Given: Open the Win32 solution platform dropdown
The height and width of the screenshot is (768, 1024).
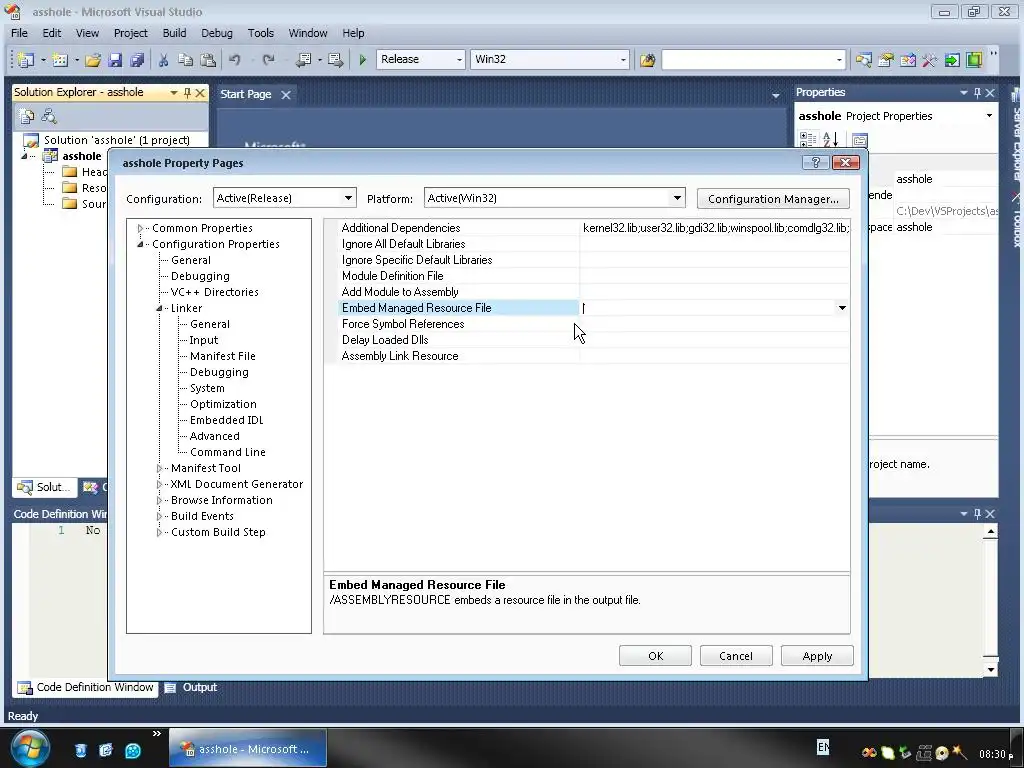Looking at the screenshot, I should pyautogui.click(x=623, y=59).
